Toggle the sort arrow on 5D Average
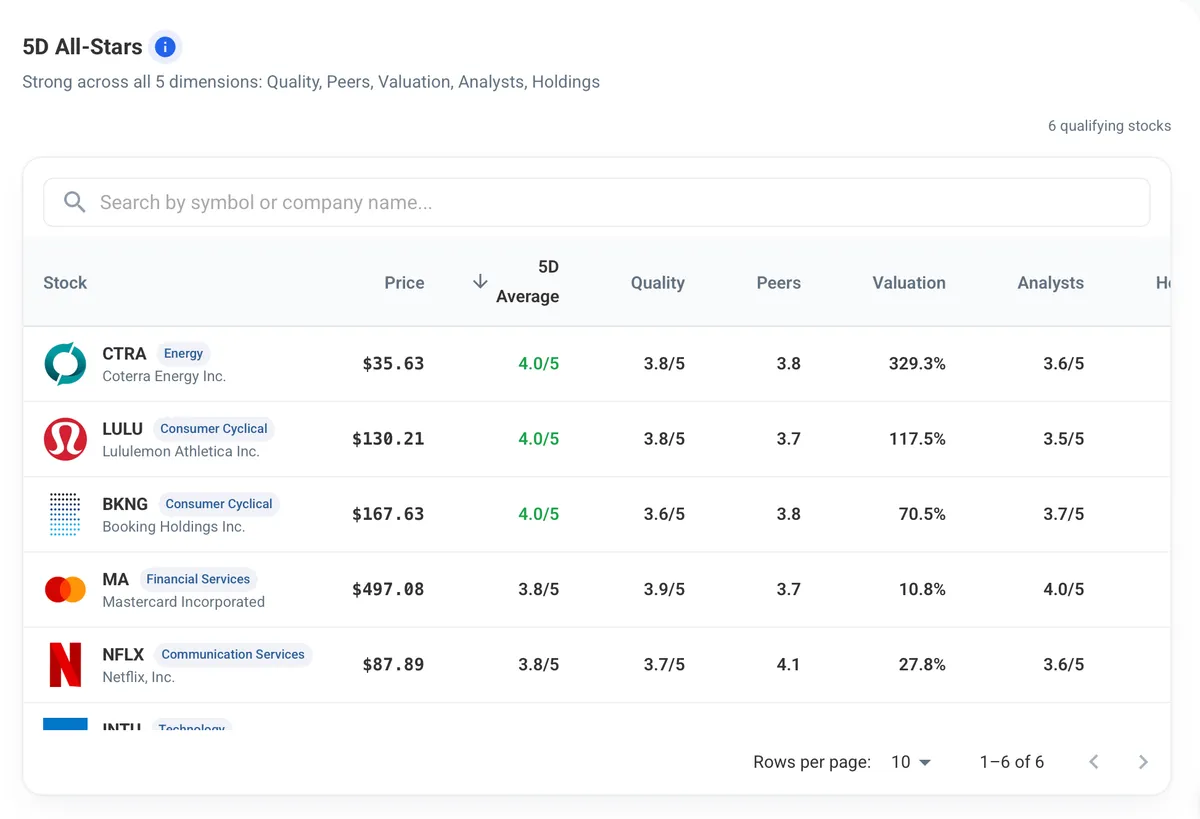Screen dimensions: 1200x819 coord(480,282)
